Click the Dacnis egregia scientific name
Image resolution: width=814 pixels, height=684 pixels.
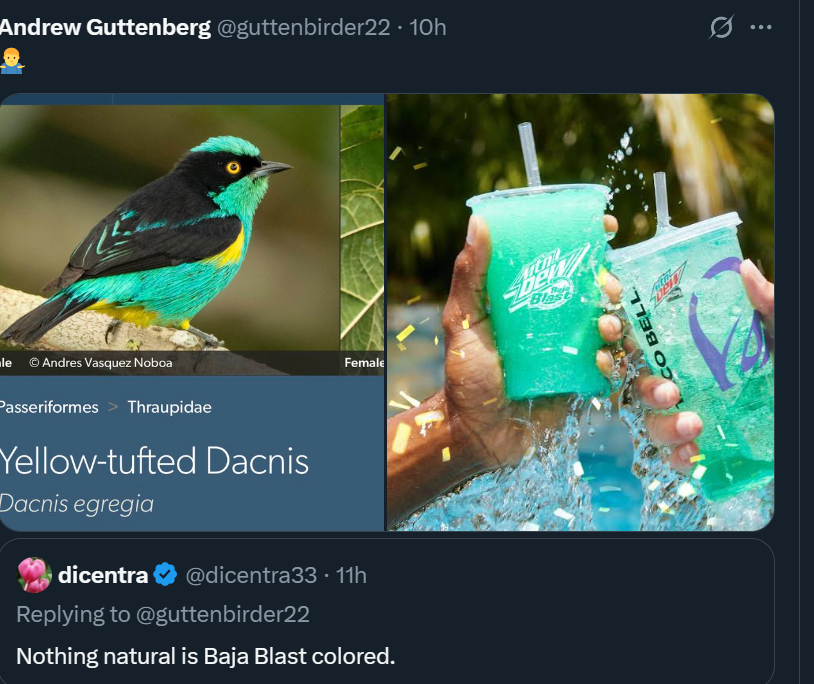point(77,504)
